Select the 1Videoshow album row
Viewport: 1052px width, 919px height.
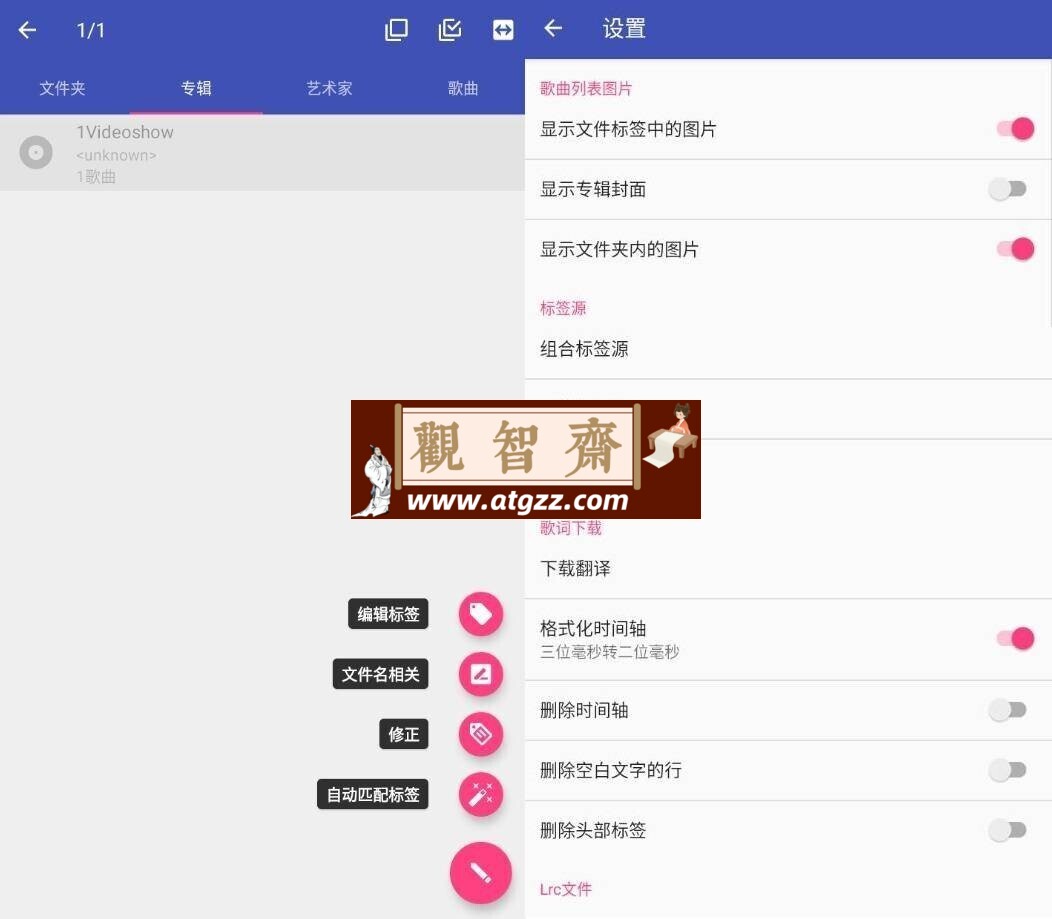click(262, 152)
